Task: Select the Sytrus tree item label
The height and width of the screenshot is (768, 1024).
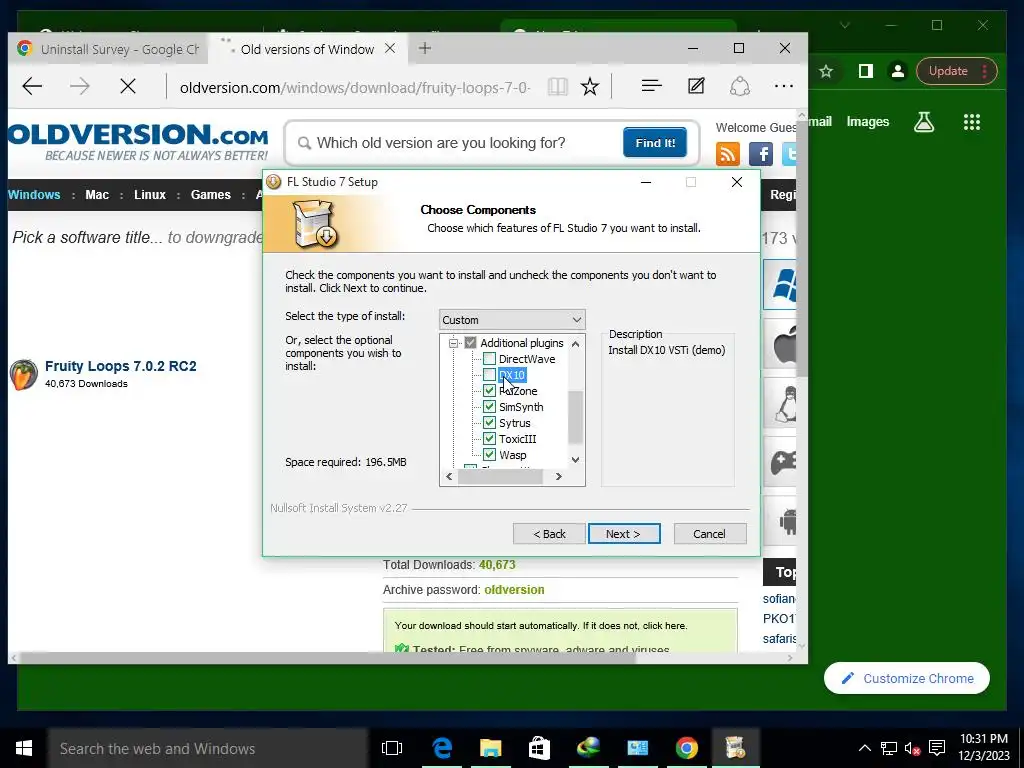Action: click(515, 423)
